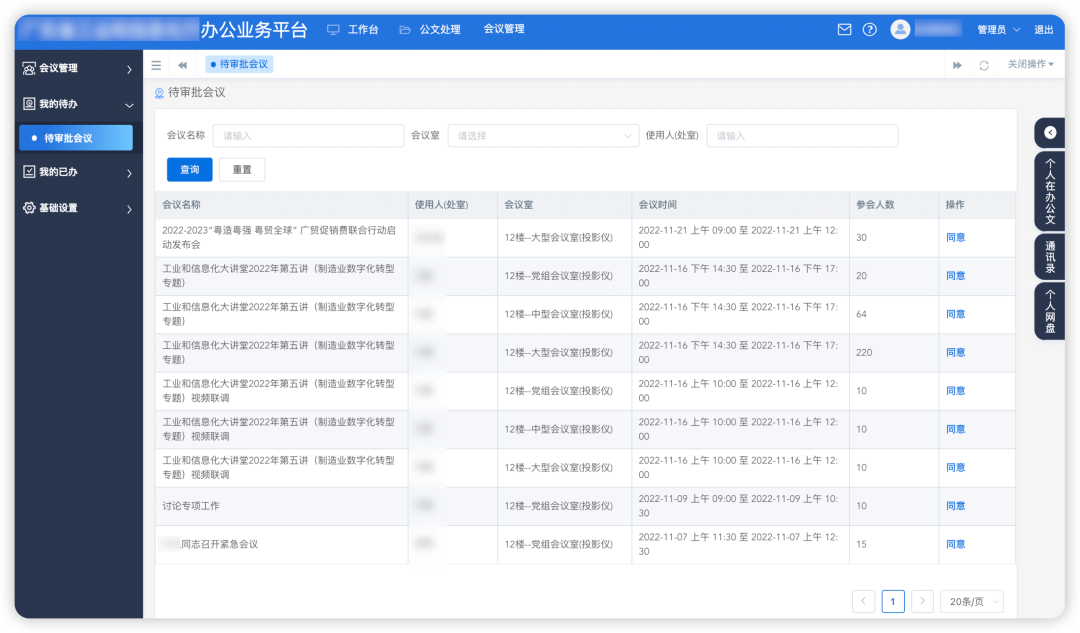Open the user avatar icon

pyautogui.click(x=900, y=28)
